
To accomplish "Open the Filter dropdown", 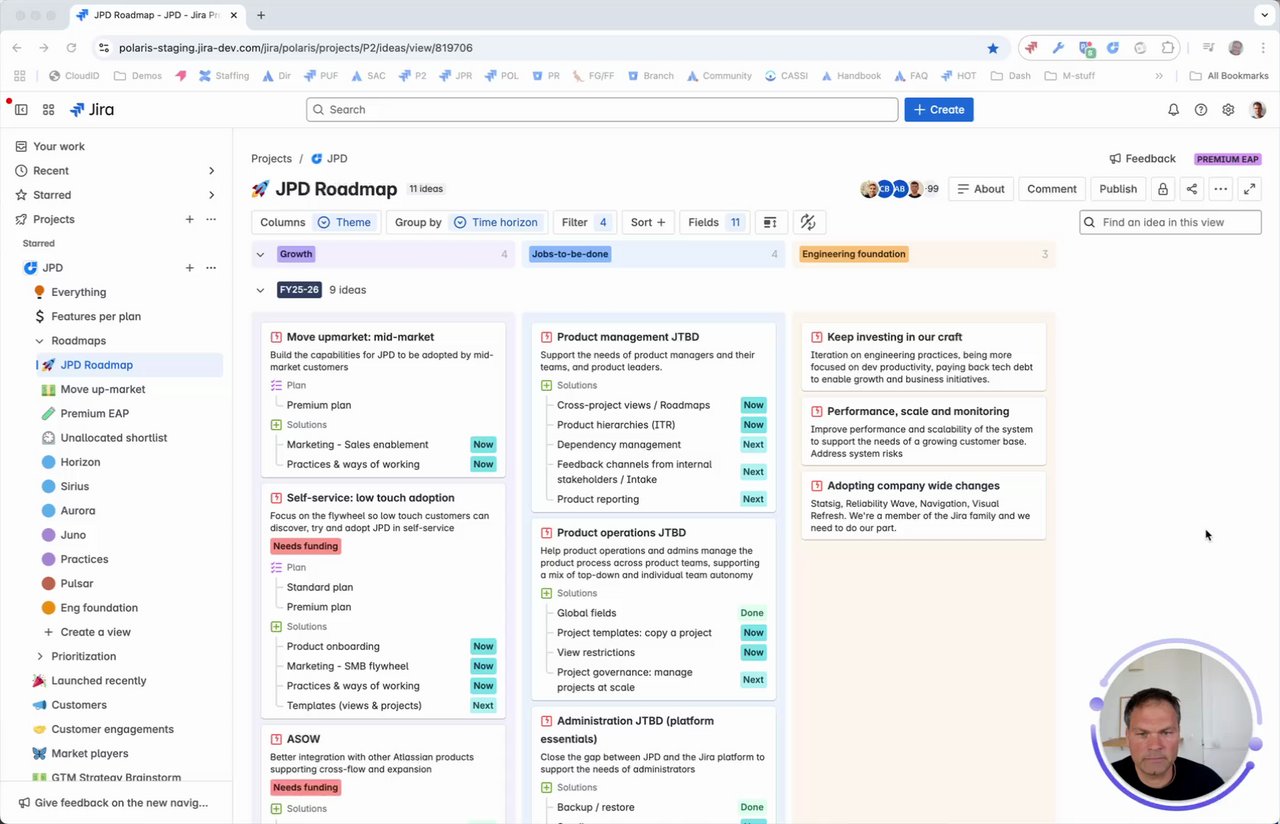I will (584, 222).
